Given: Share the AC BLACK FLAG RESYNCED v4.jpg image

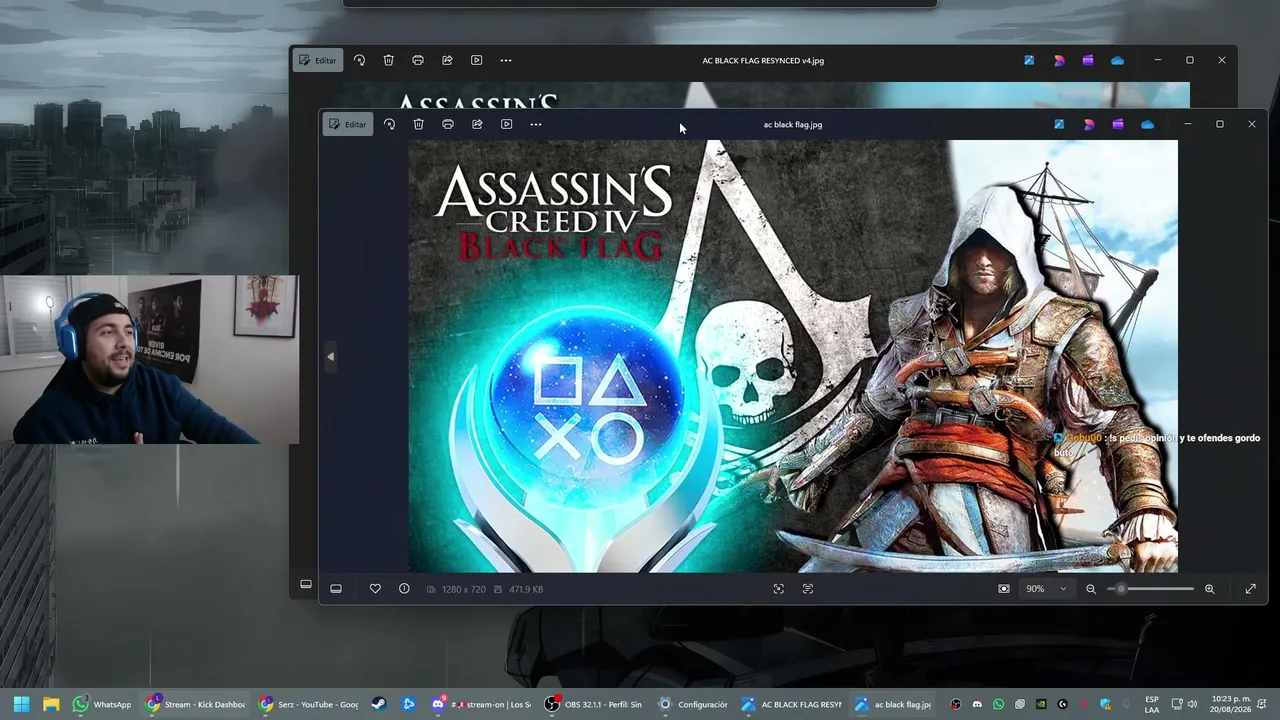Looking at the screenshot, I should (x=447, y=60).
